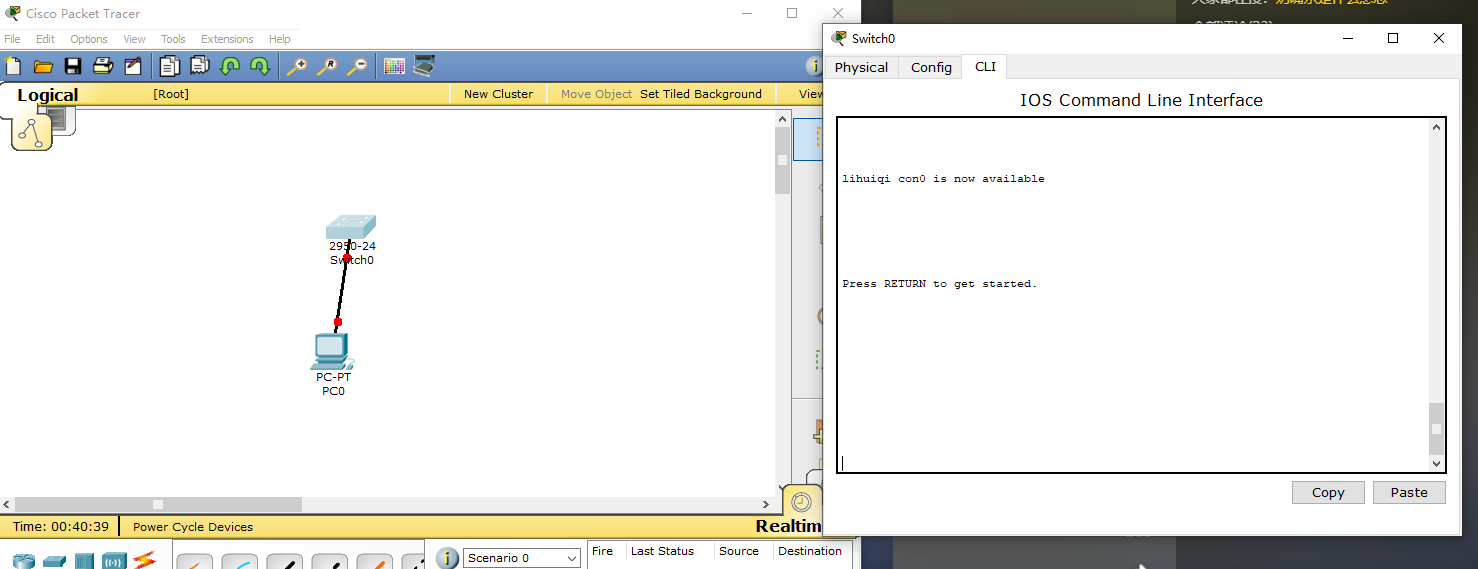1478x569 pixels.
Task: Click the Realtime mode clock icon
Action: tap(801, 502)
